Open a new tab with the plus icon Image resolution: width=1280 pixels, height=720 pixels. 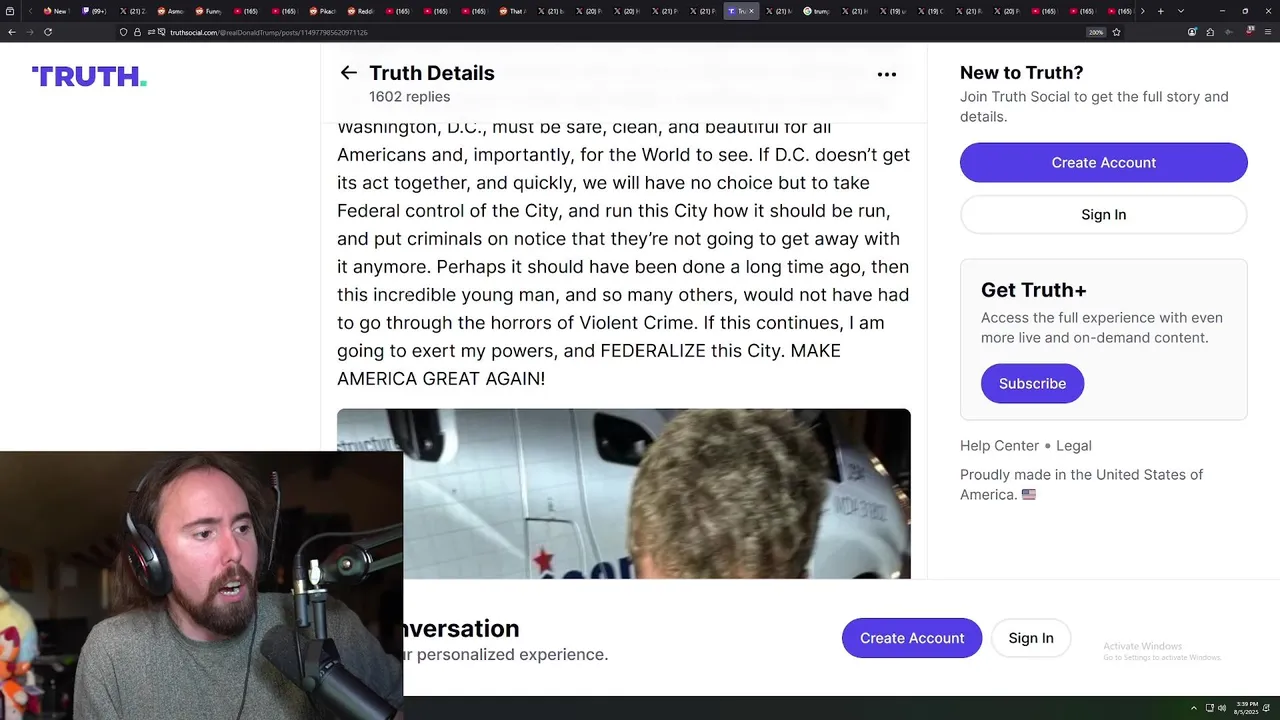pyautogui.click(x=1160, y=11)
